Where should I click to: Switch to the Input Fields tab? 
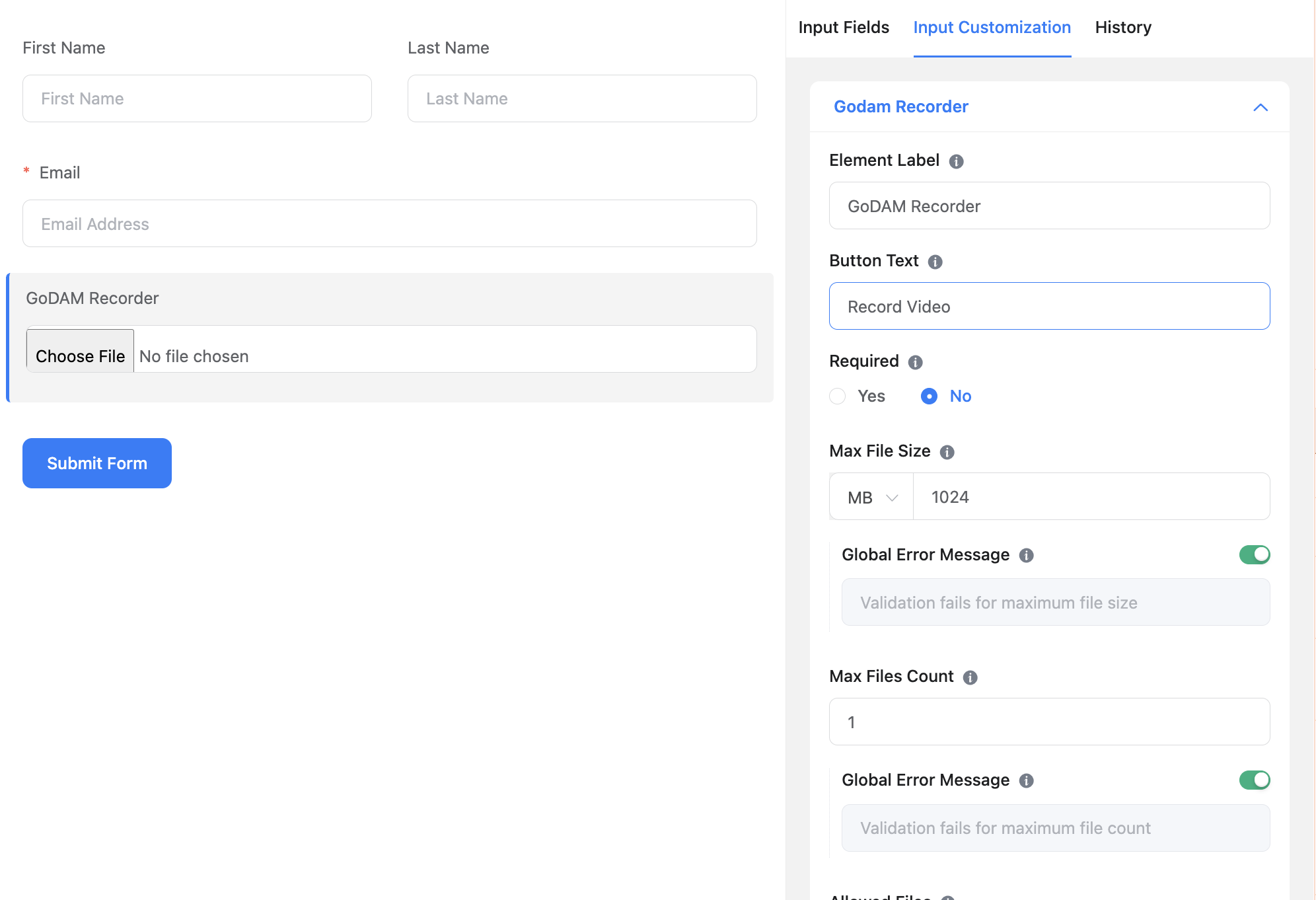pyautogui.click(x=844, y=28)
